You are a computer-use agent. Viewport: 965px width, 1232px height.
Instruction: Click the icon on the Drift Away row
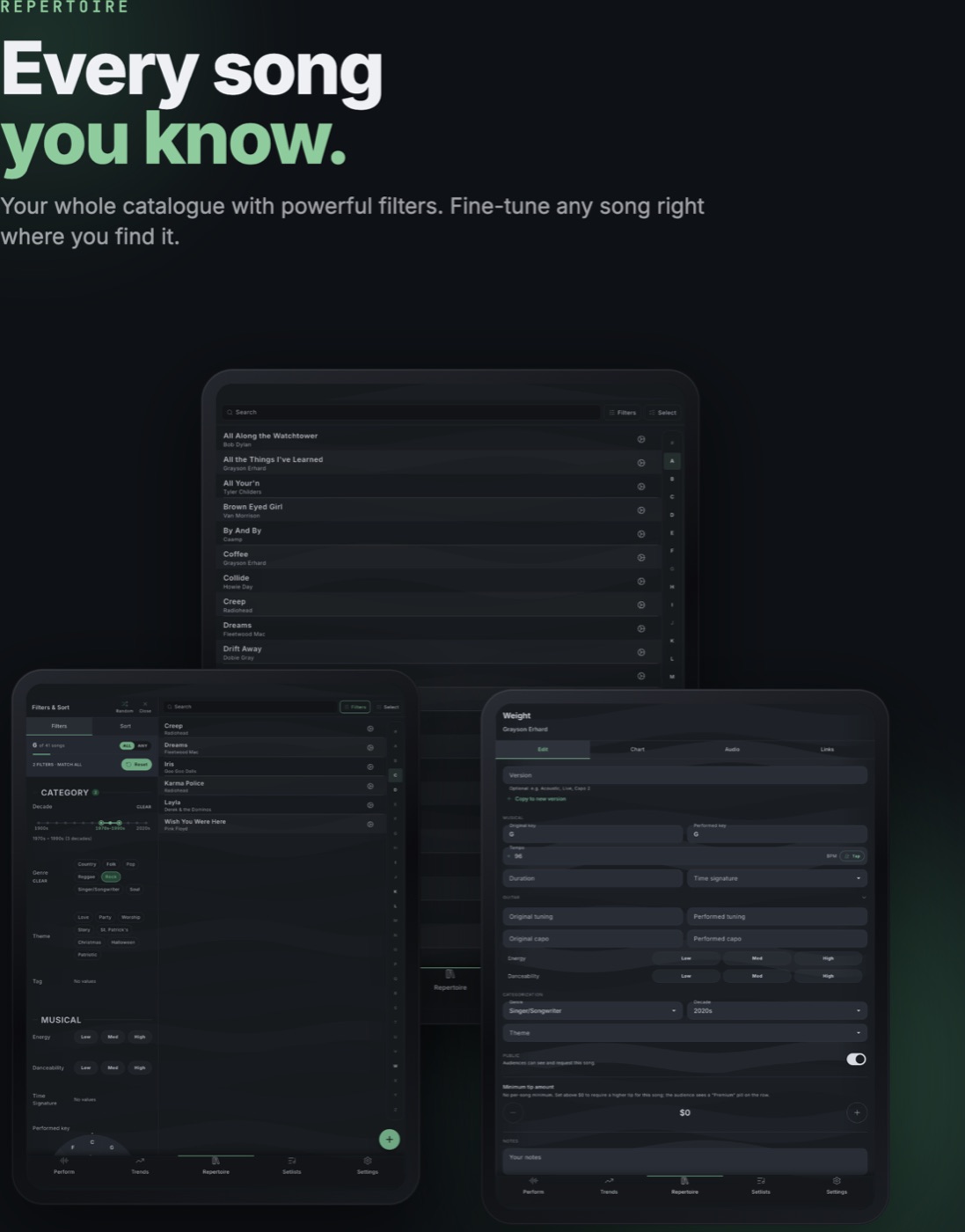tap(640, 652)
